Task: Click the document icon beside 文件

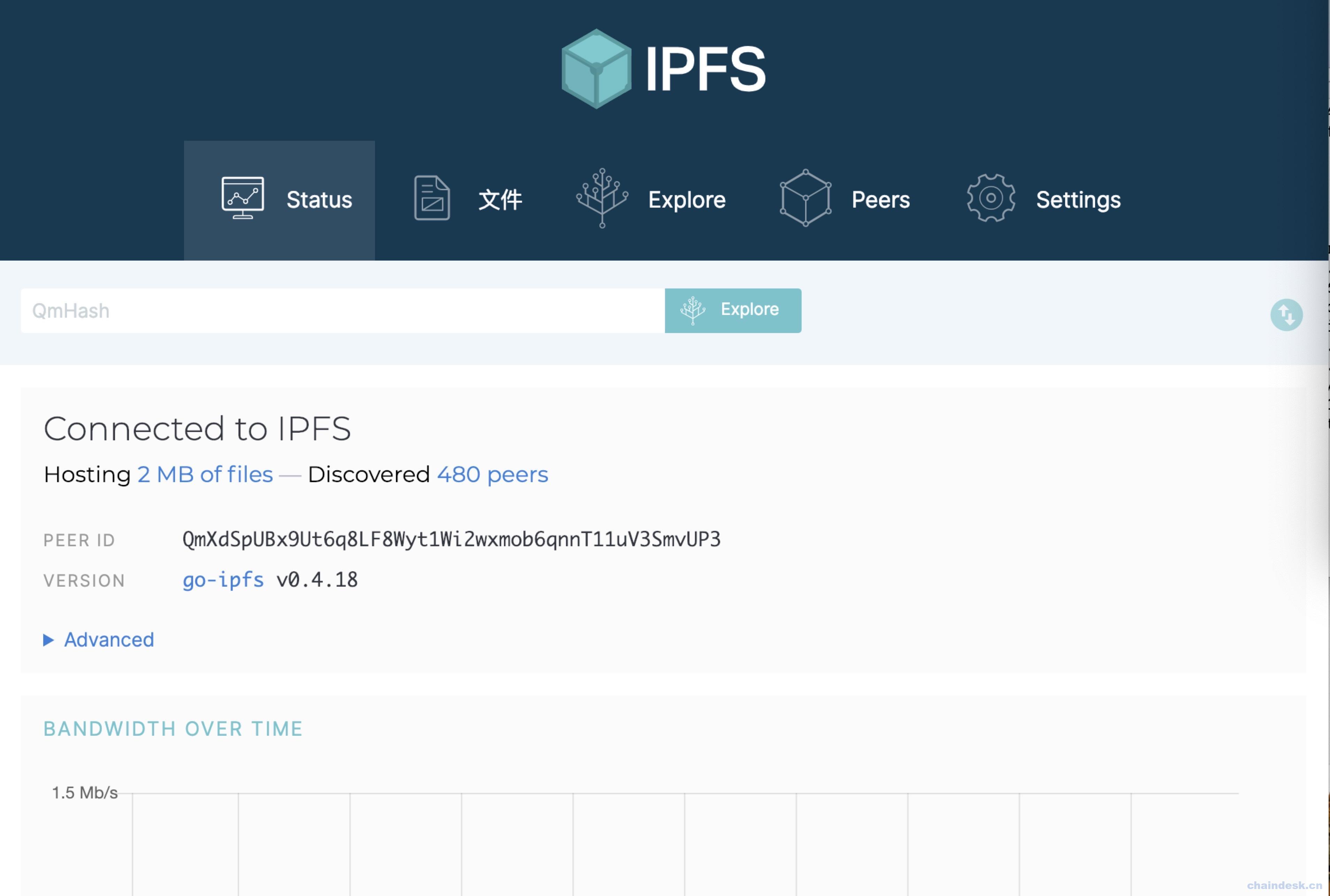Action: pyautogui.click(x=432, y=198)
